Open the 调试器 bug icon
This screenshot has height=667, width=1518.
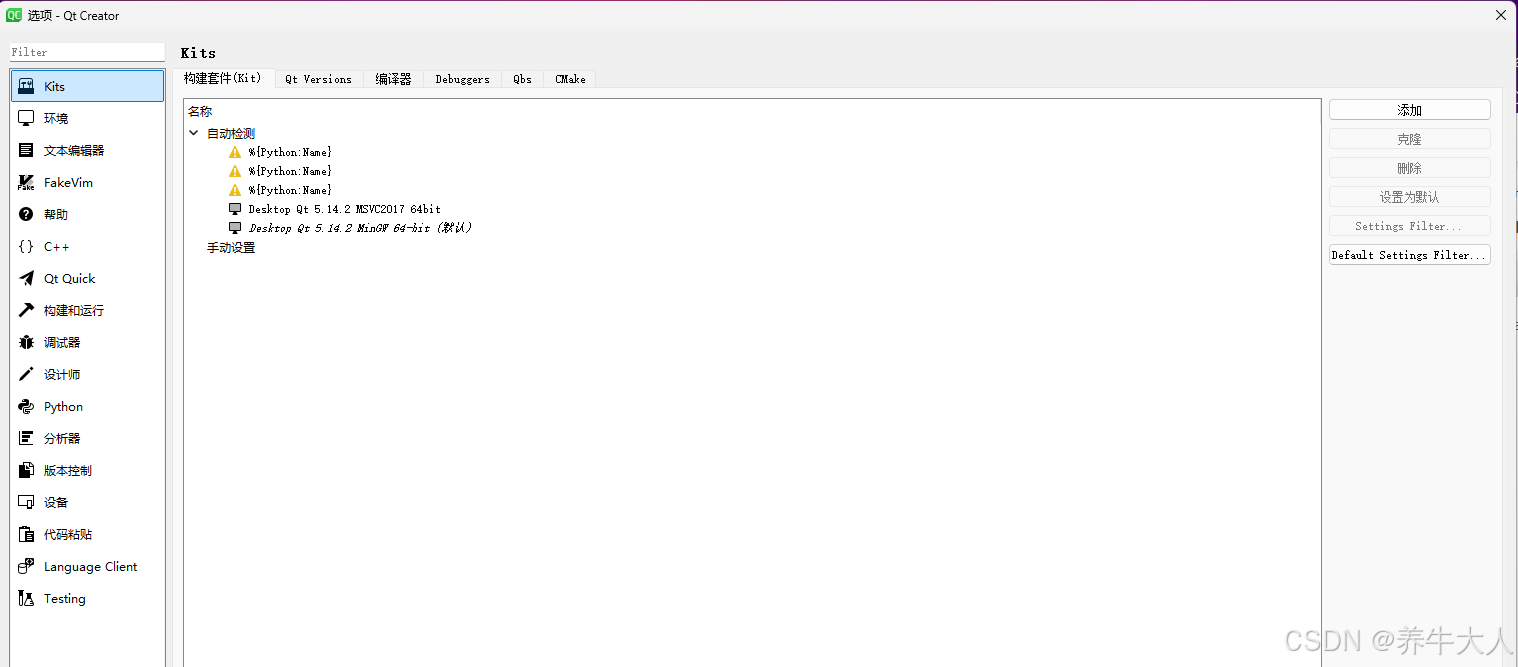(x=27, y=343)
